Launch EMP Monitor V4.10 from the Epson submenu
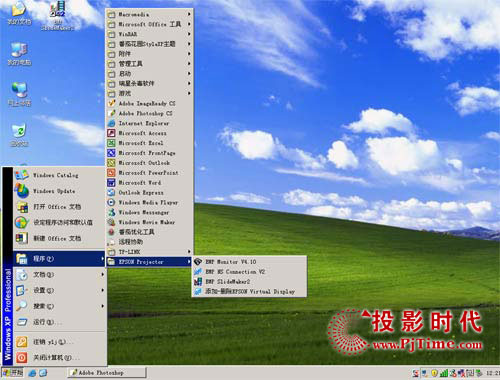Screen dimensions: 500x380 (249, 262)
